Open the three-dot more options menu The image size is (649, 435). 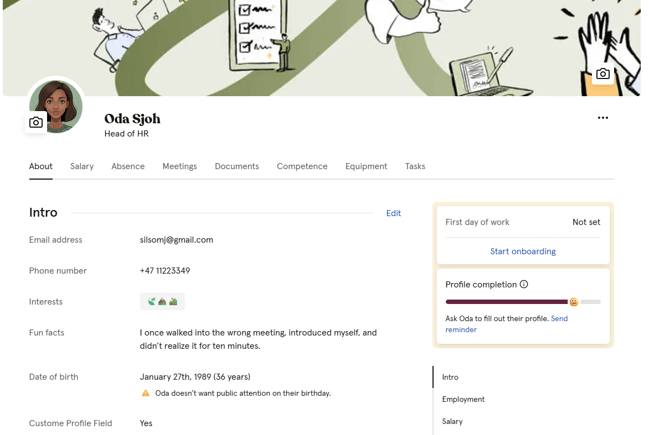click(603, 118)
